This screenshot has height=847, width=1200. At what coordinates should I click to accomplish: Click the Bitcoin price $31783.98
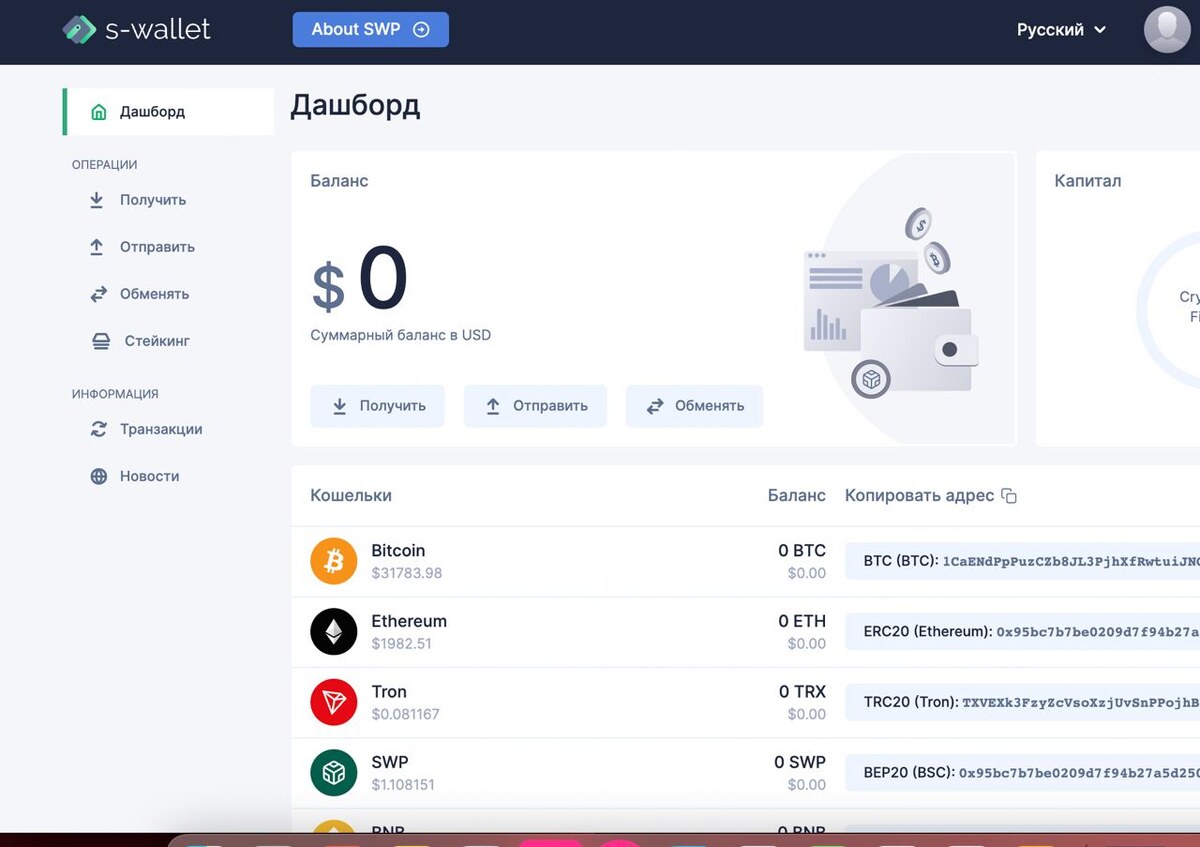coord(407,573)
